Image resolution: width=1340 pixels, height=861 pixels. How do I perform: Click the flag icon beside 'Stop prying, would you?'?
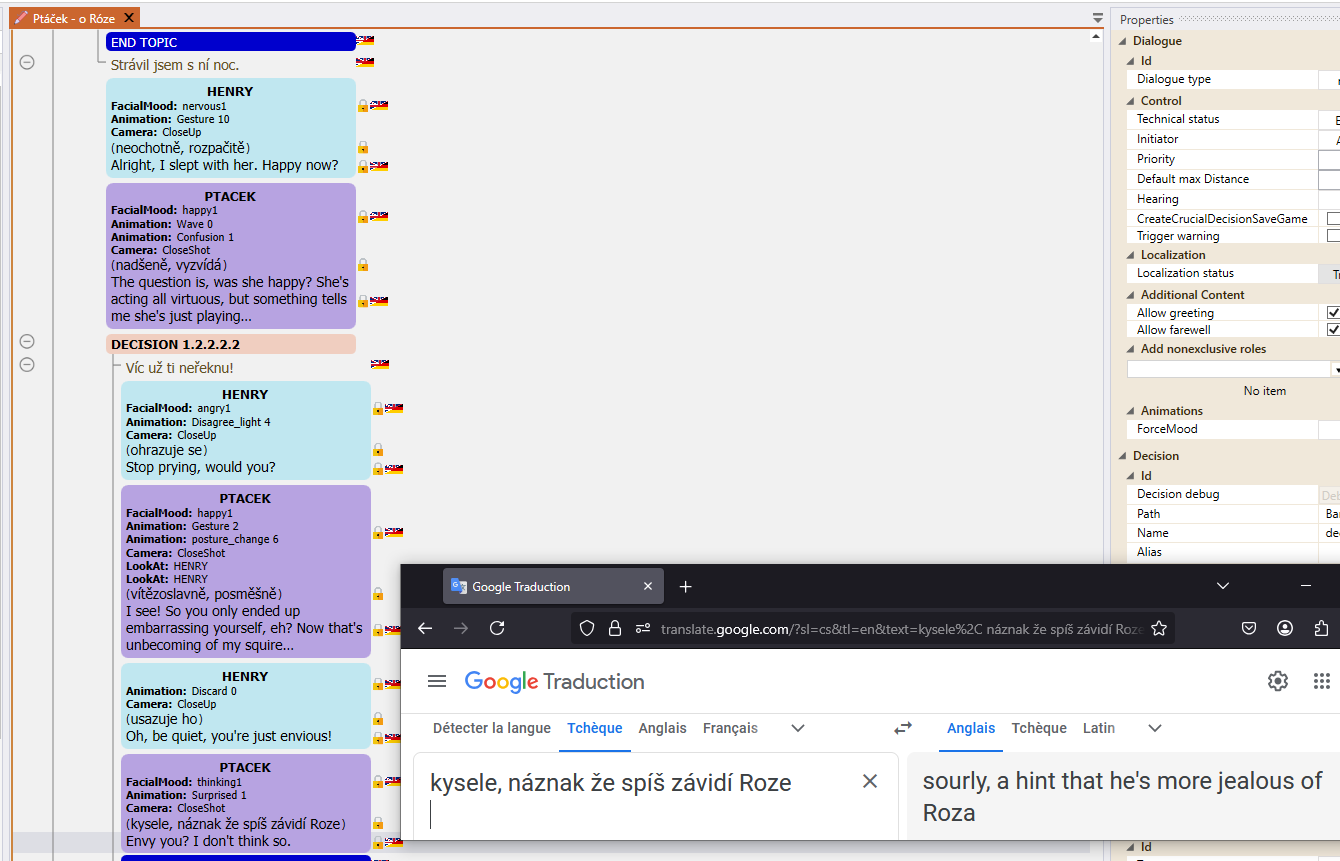(394, 468)
